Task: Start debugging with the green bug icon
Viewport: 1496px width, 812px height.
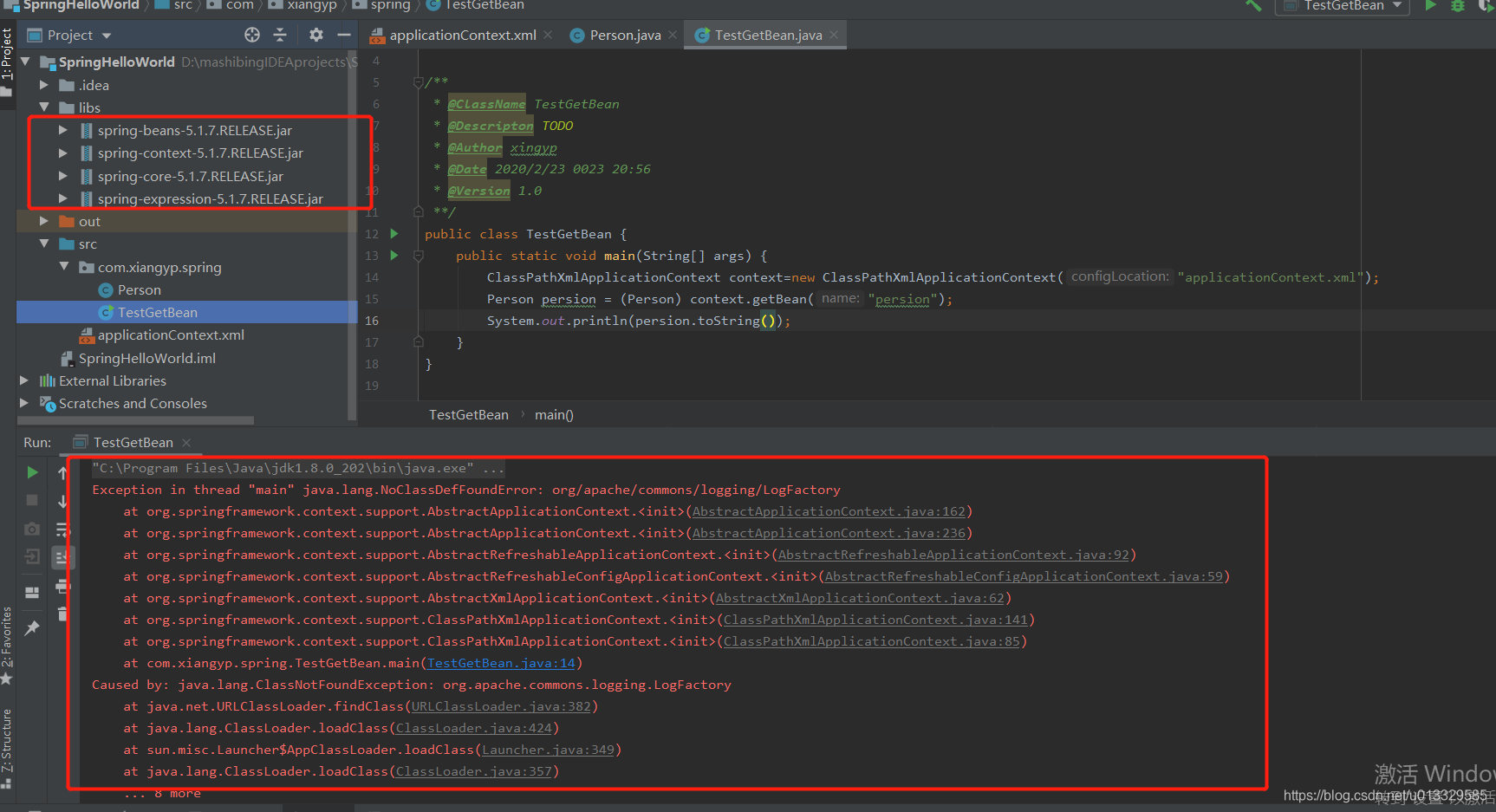Action: pos(1458,5)
